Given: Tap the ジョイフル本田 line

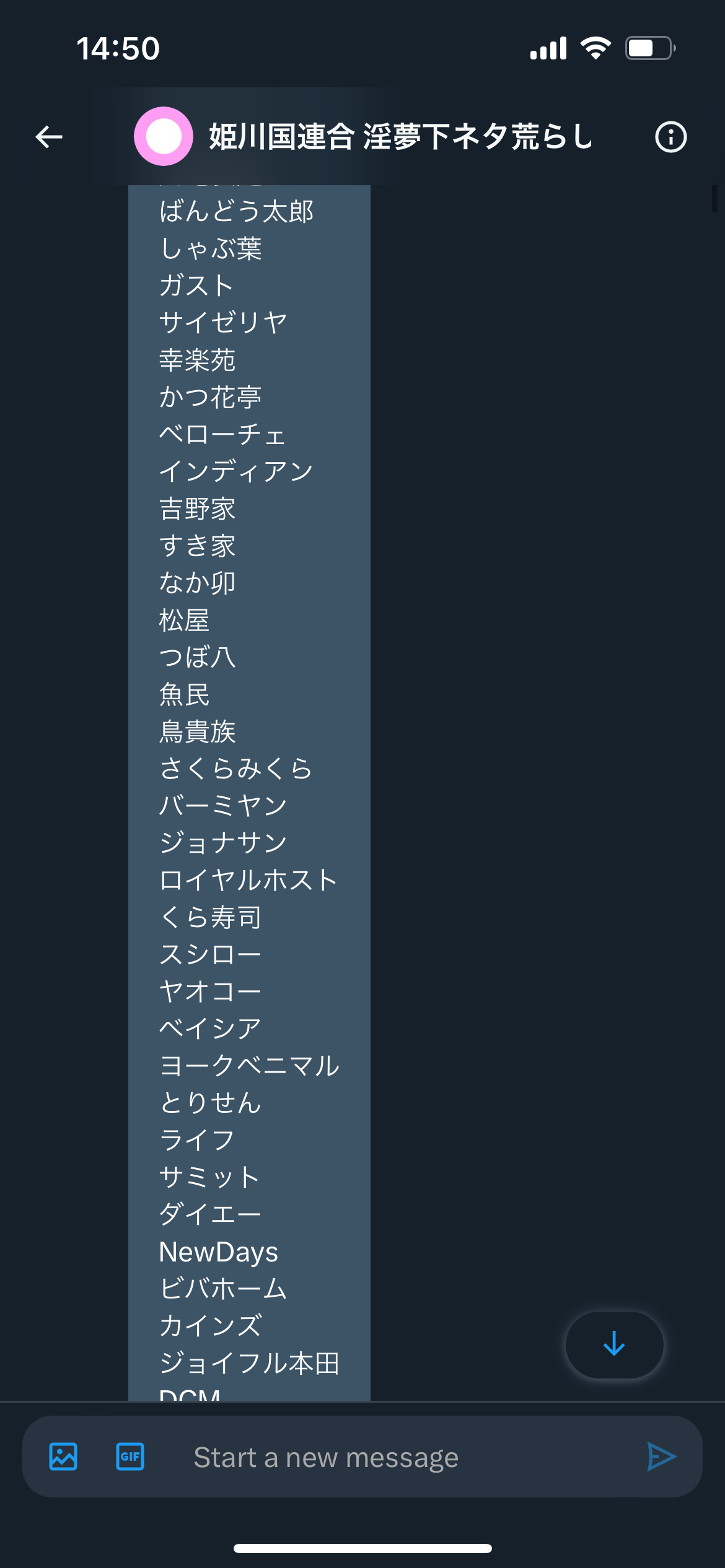Looking at the screenshot, I should click(249, 1363).
